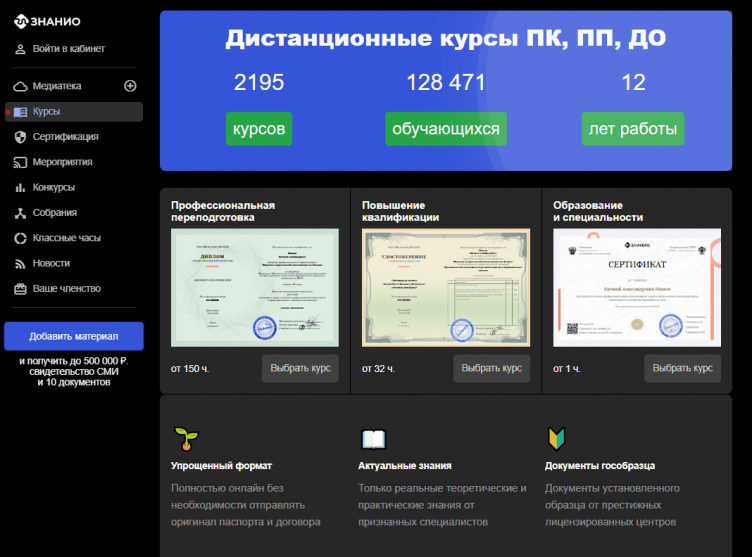The width and height of the screenshot is (752, 557).
Task: Open Мероприятия in the sidebar
Action: pyautogui.click(x=62, y=162)
